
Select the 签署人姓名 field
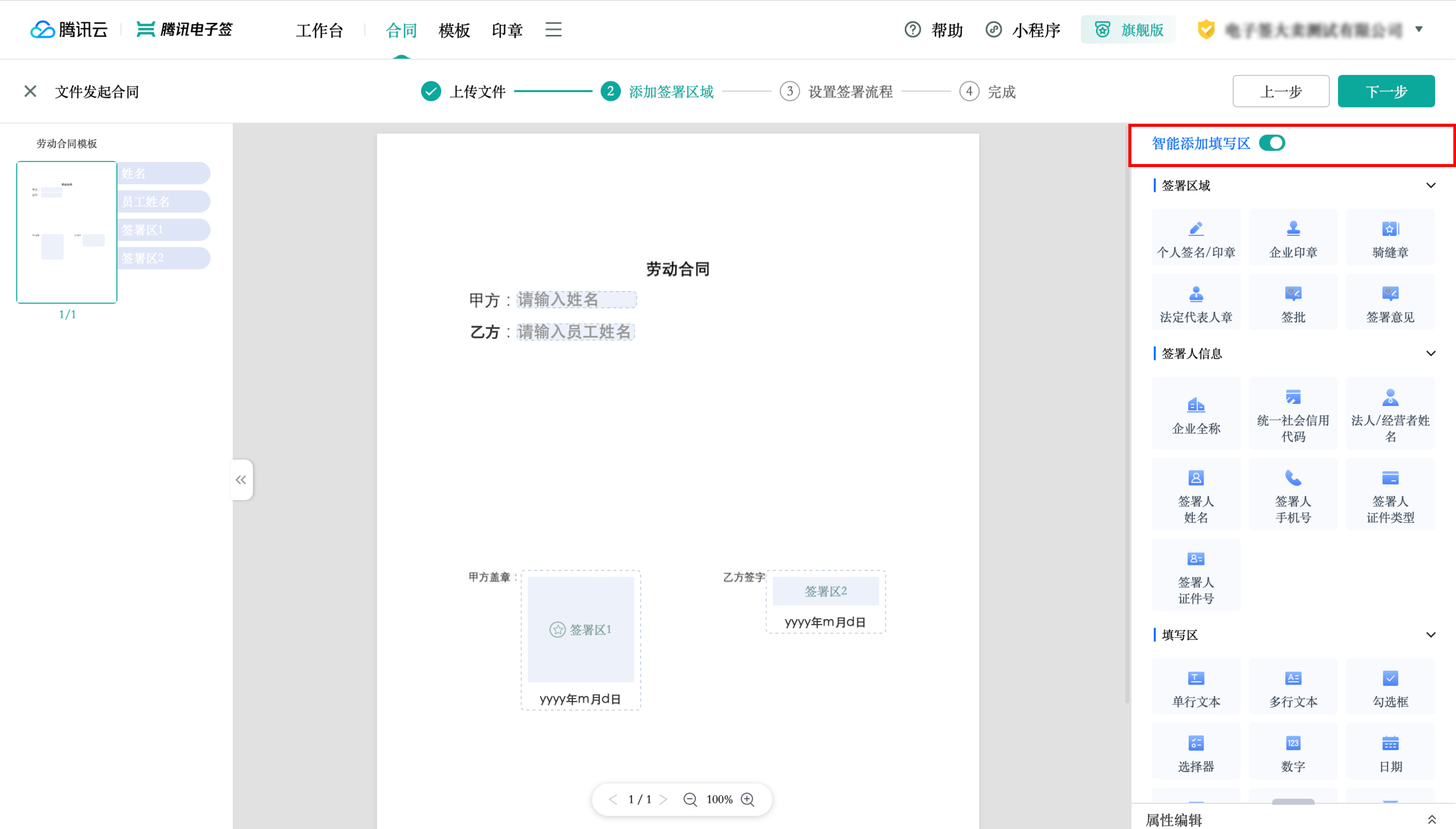point(1196,494)
